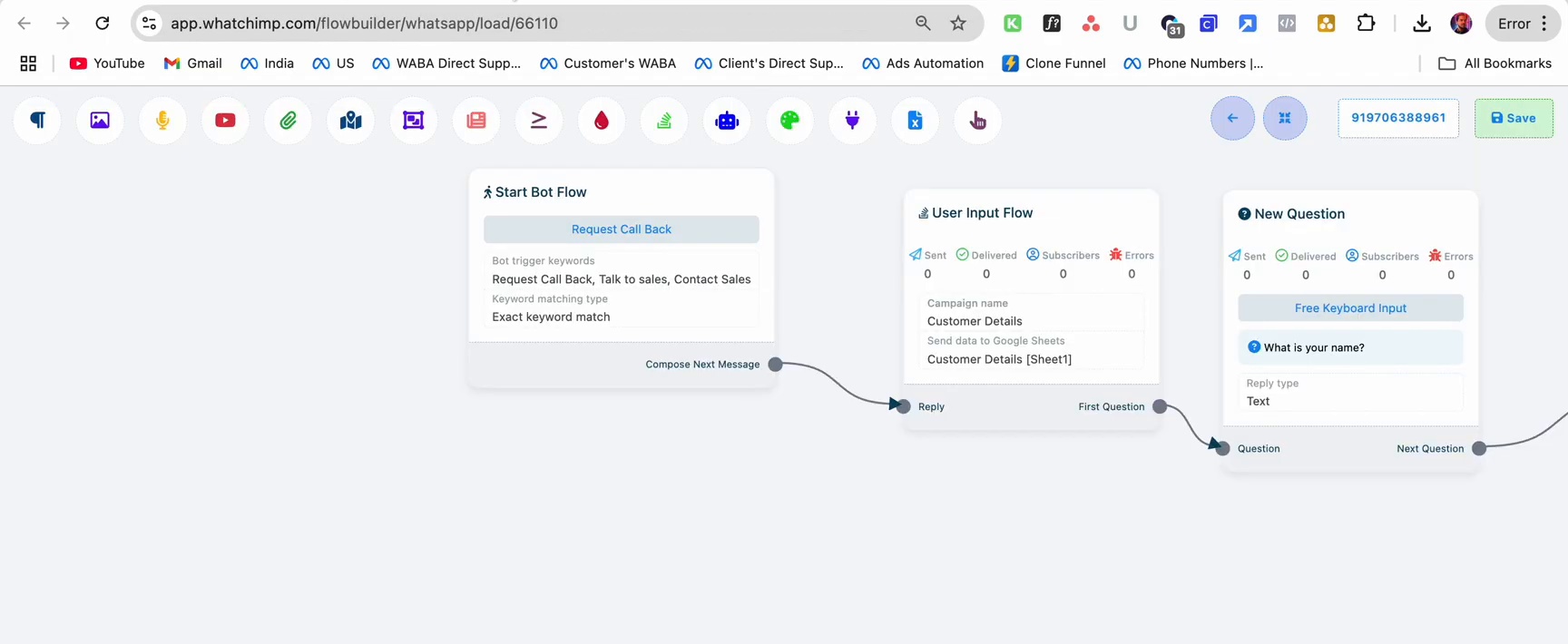This screenshot has height=644, width=1568.
Task: Select the 'Exact keyword match' text
Action: [x=551, y=317]
